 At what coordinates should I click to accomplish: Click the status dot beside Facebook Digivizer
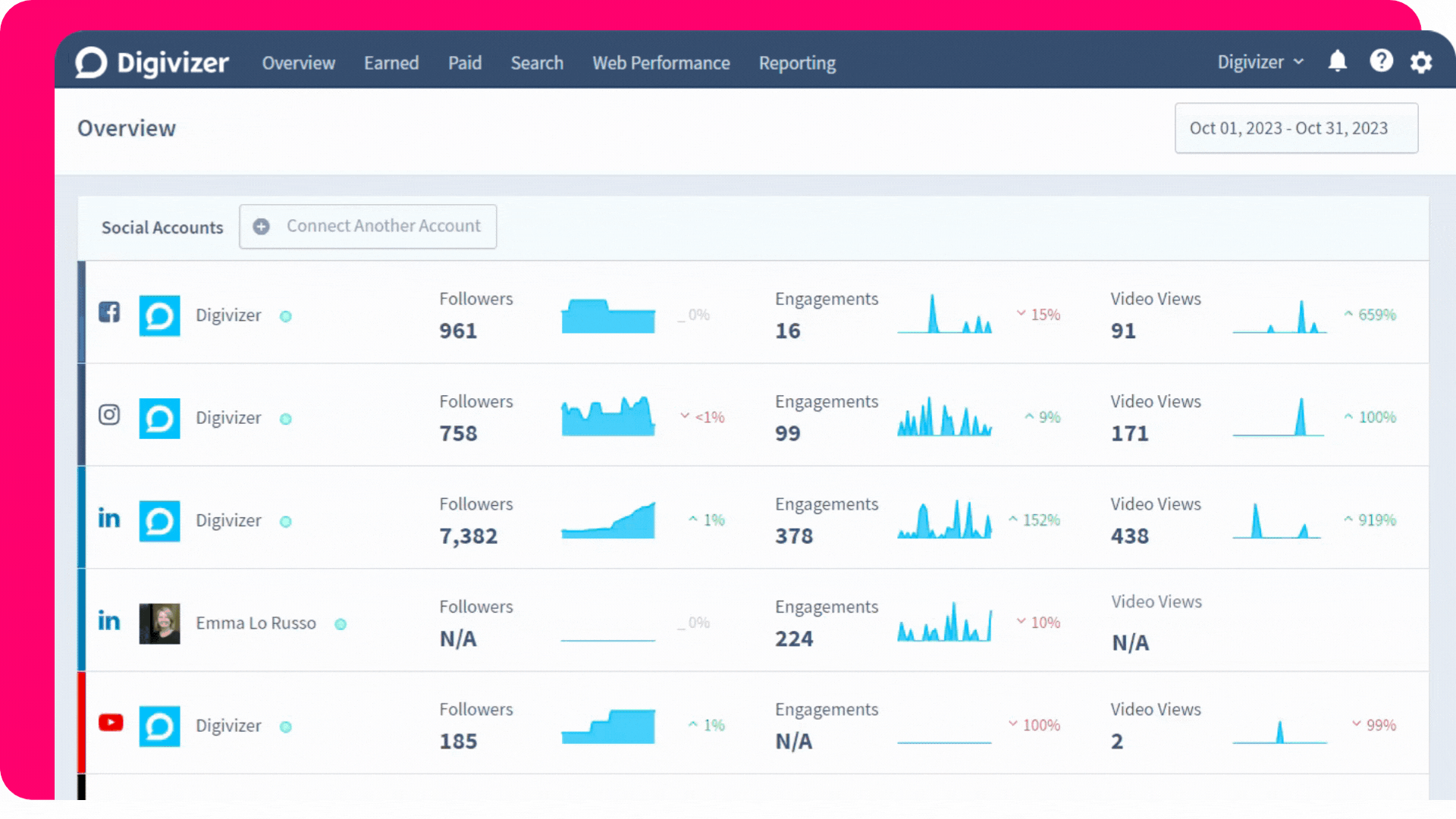pyautogui.click(x=286, y=316)
